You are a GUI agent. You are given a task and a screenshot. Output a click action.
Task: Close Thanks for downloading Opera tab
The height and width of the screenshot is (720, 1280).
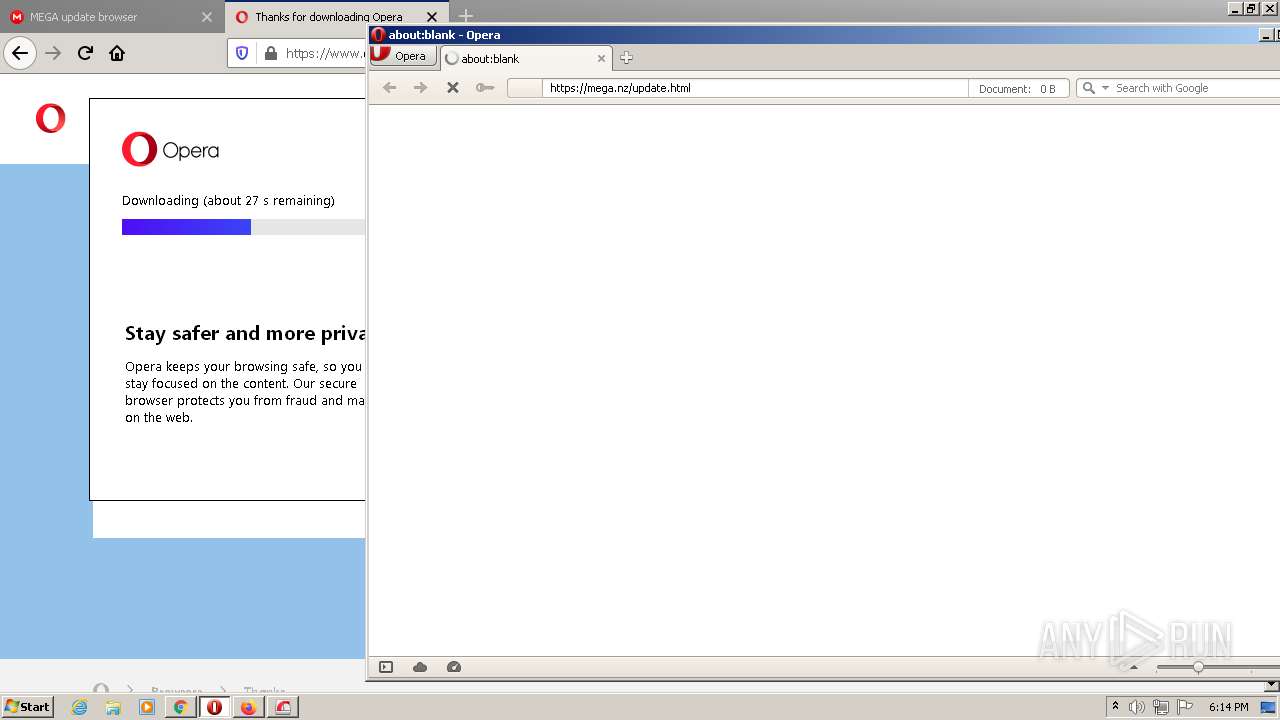(432, 17)
